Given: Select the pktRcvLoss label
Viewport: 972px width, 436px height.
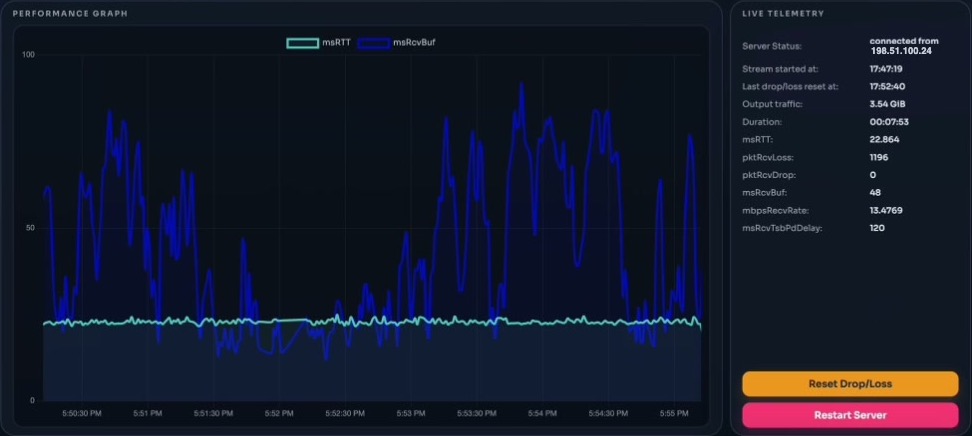Looking at the screenshot, I should [767, 158].
